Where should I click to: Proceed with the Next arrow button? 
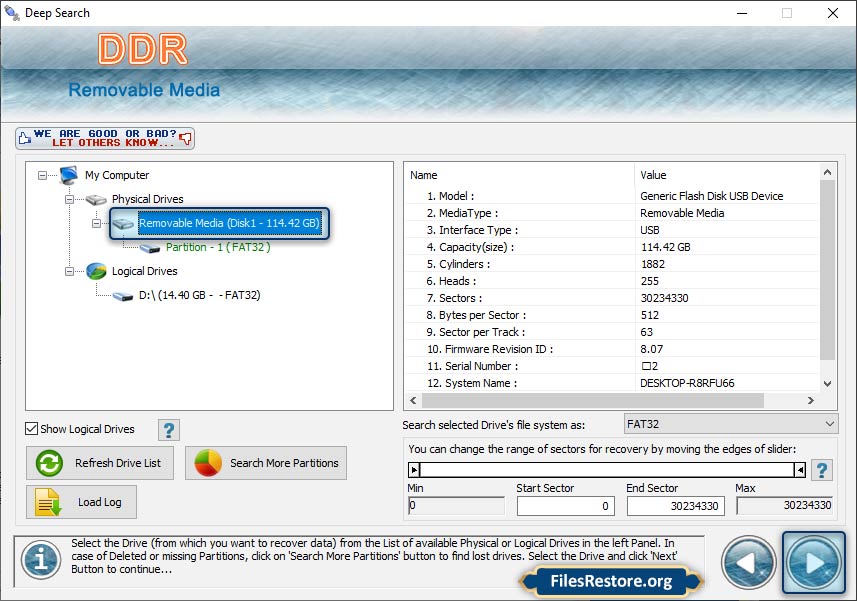click(x=814, y=563)
